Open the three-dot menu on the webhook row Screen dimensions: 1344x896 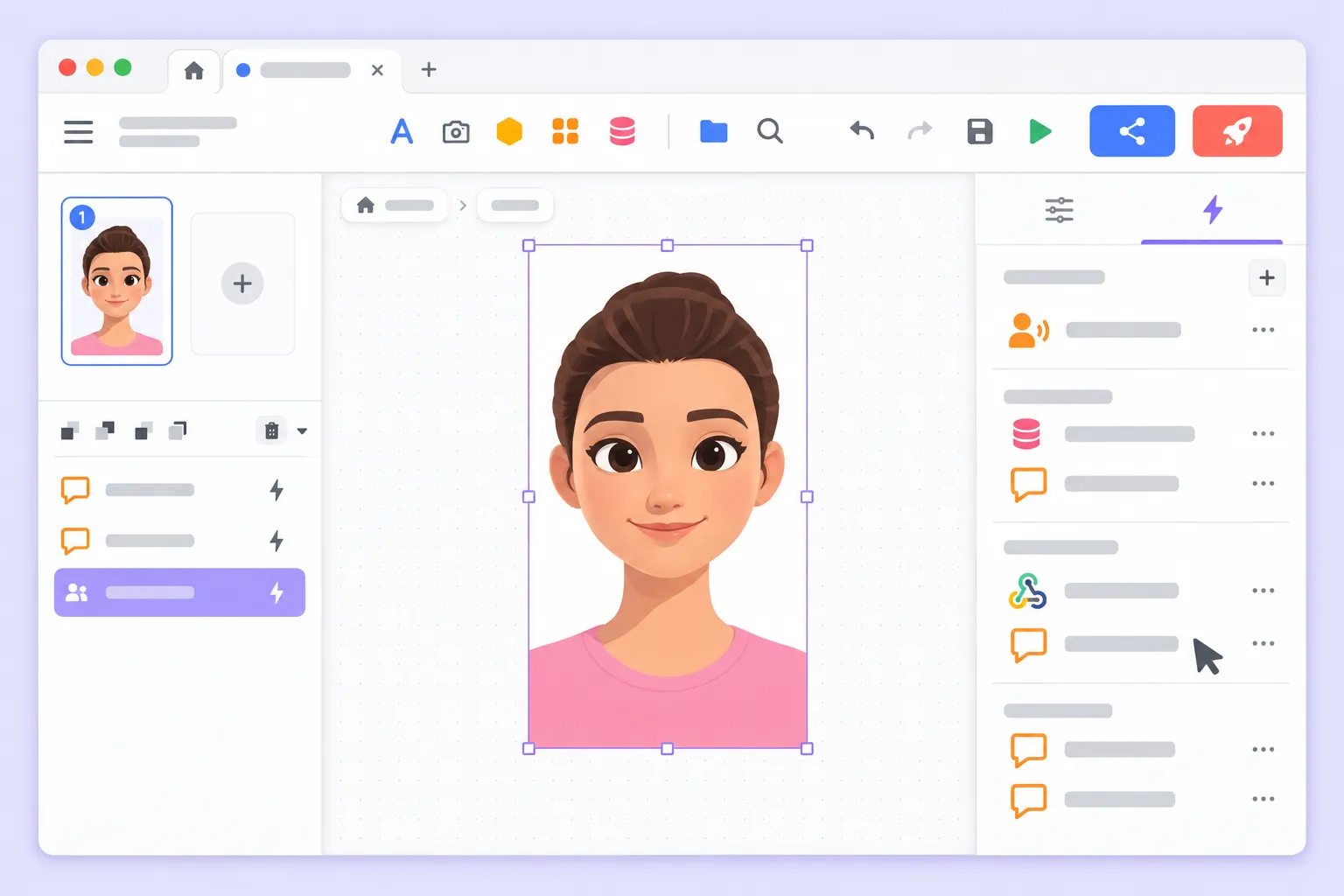1263,591
